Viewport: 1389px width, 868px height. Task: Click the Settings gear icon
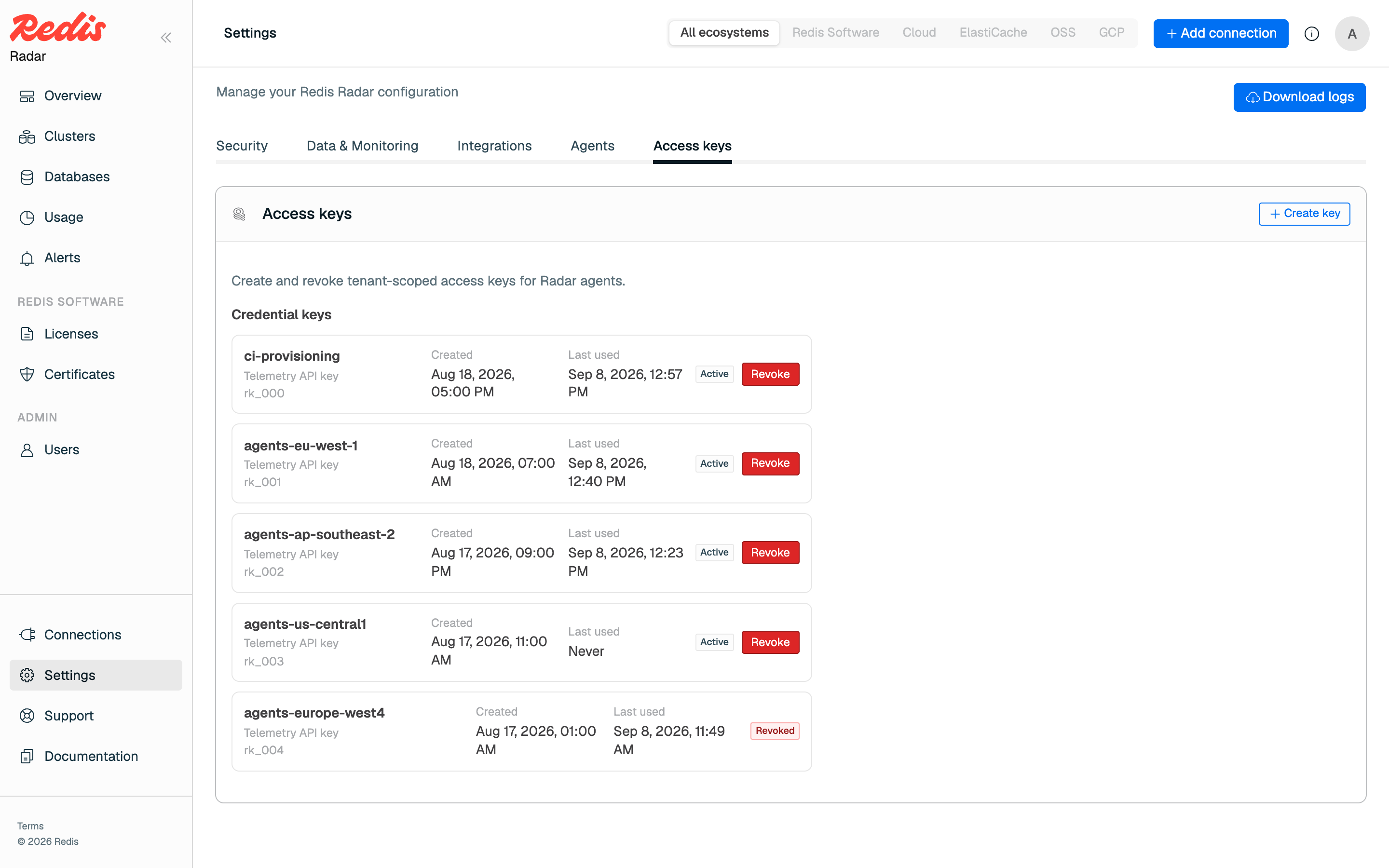(27, 675)
